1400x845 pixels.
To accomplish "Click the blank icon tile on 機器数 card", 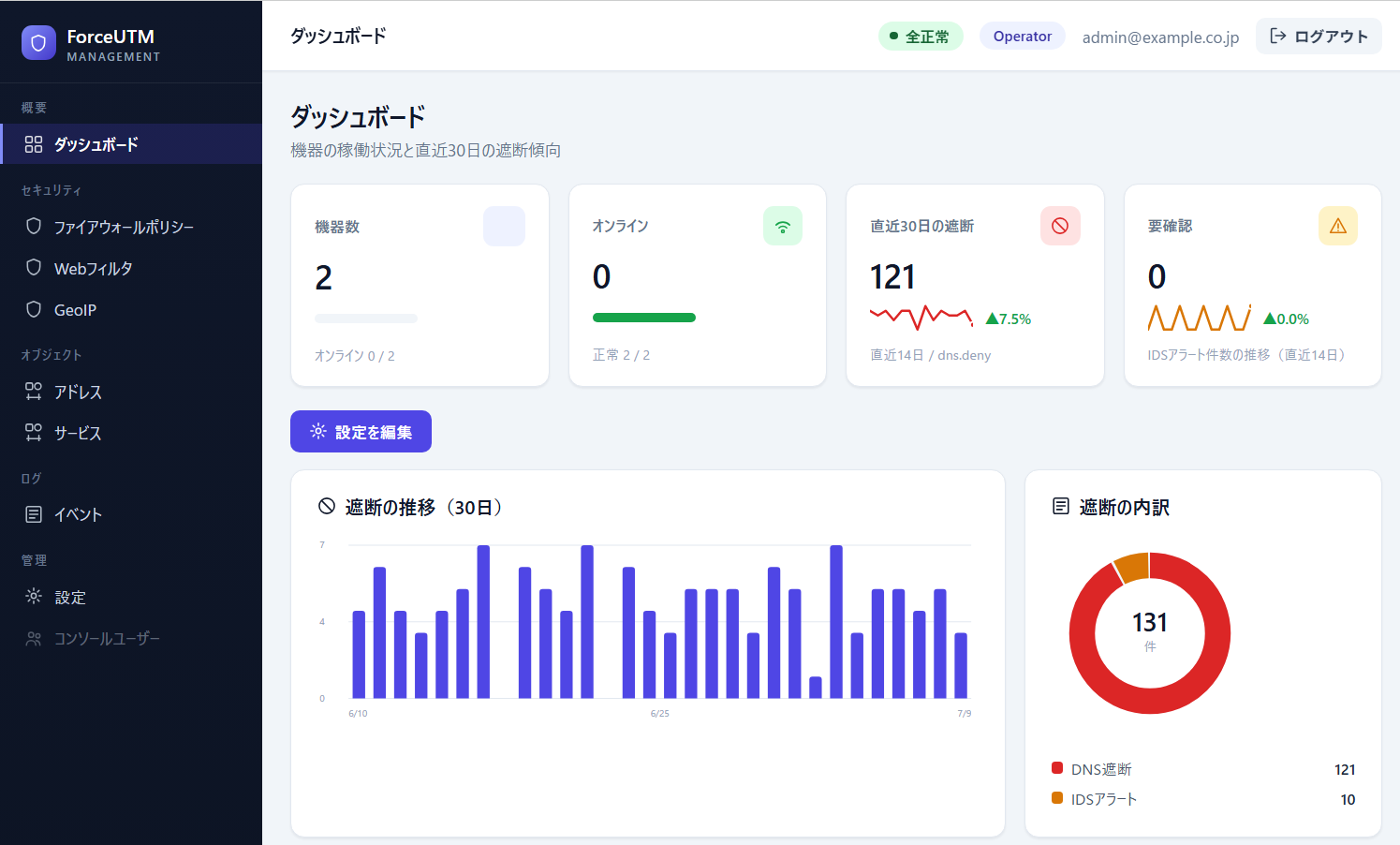I will coord(504,226).
